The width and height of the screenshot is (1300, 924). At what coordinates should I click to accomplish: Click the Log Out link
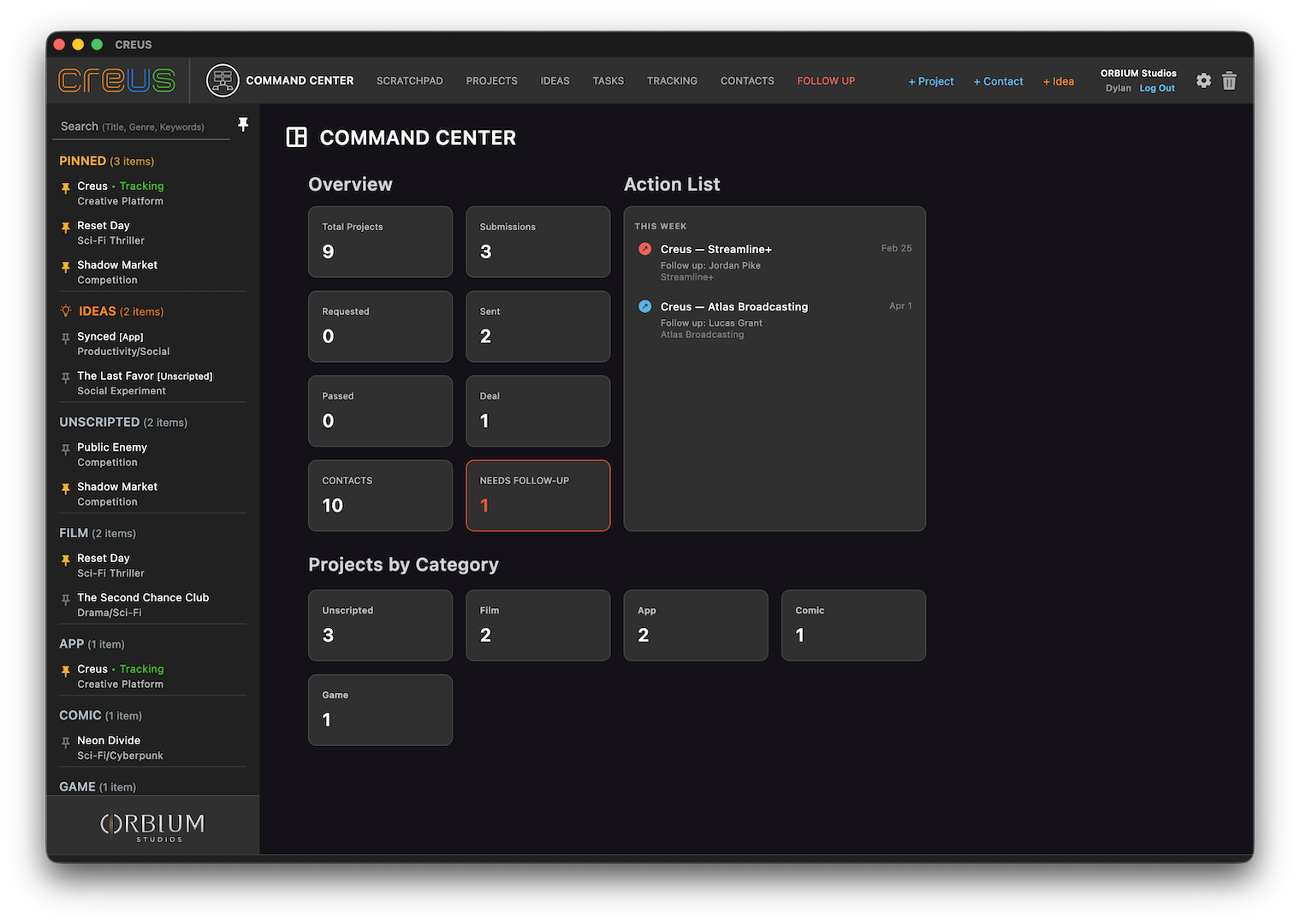click(x=1156, y=88)
